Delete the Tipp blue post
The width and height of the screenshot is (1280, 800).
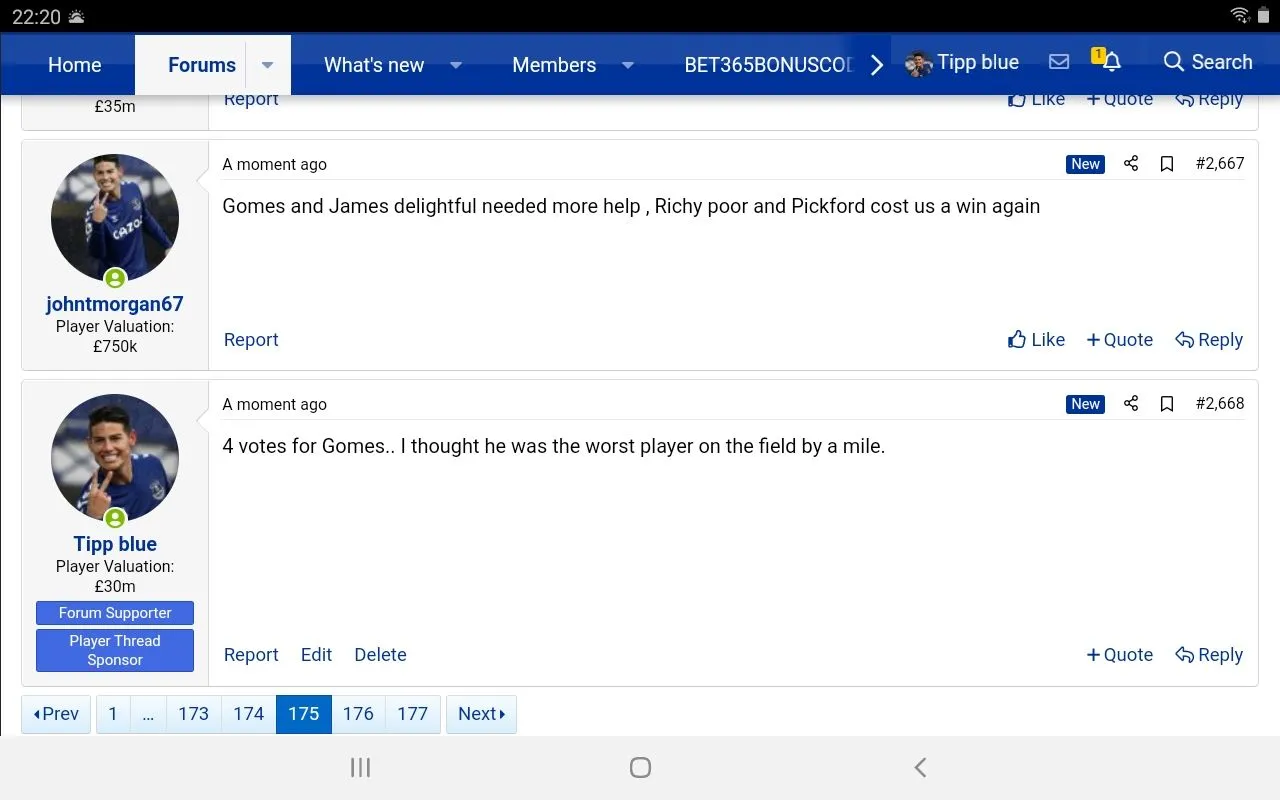[380, 655]
